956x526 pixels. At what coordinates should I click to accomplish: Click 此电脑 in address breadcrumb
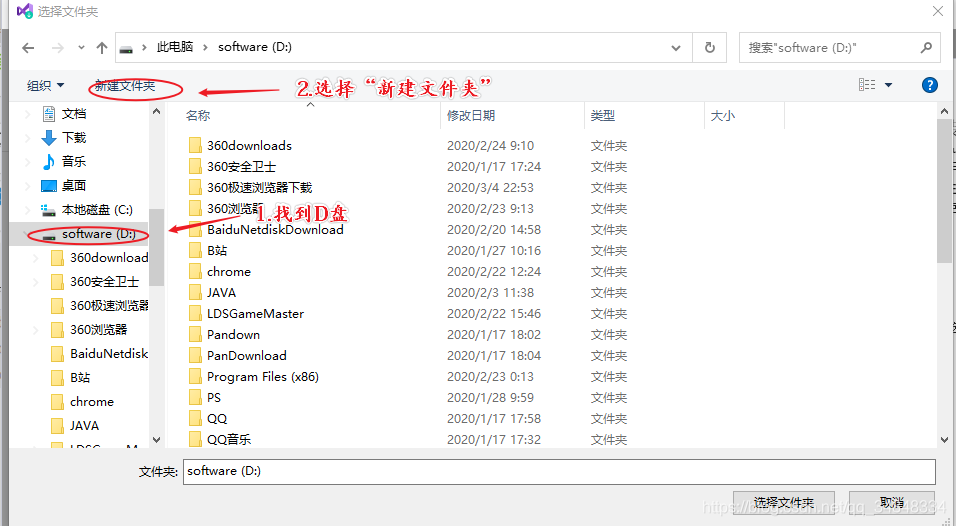174,47
